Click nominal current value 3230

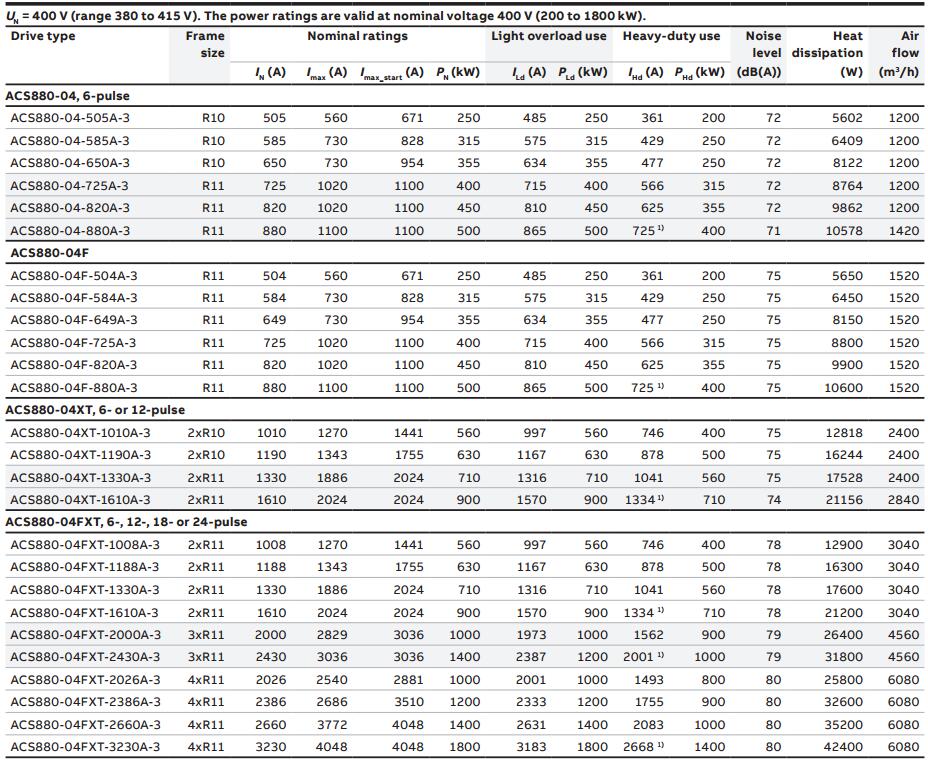pos(270,747)
